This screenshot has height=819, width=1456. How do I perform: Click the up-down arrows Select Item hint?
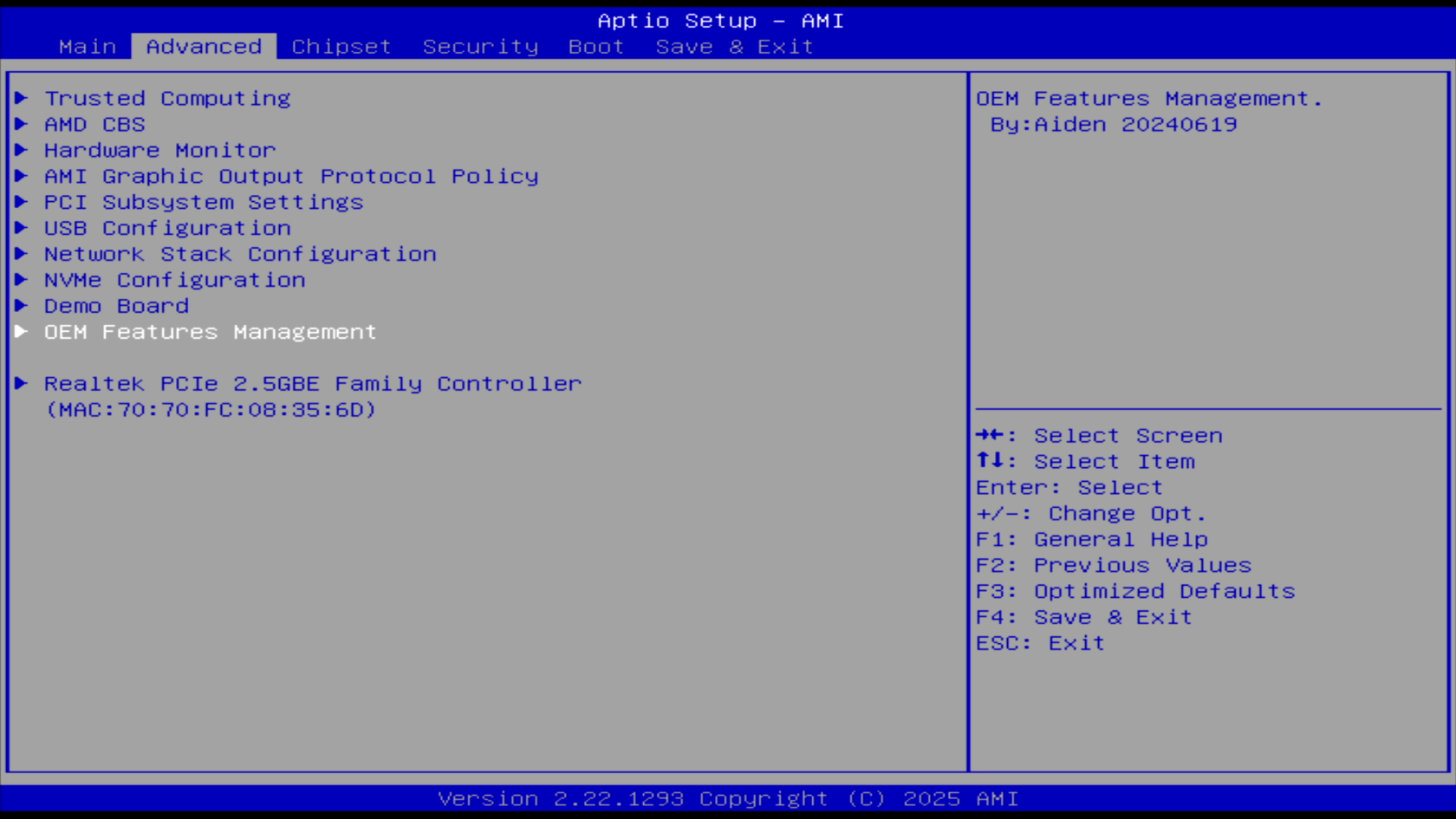(x=1085, y=462)
